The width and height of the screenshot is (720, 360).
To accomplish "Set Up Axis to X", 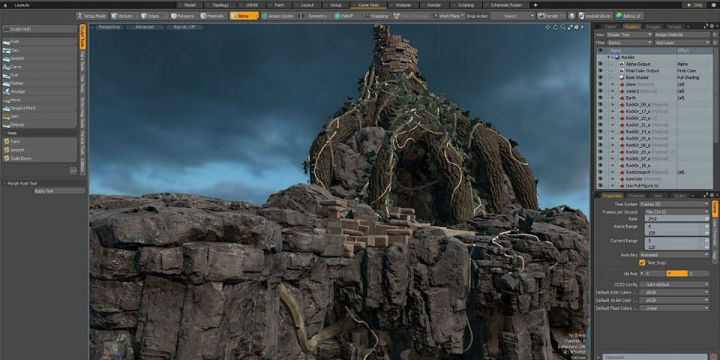I will click(653, 273).
